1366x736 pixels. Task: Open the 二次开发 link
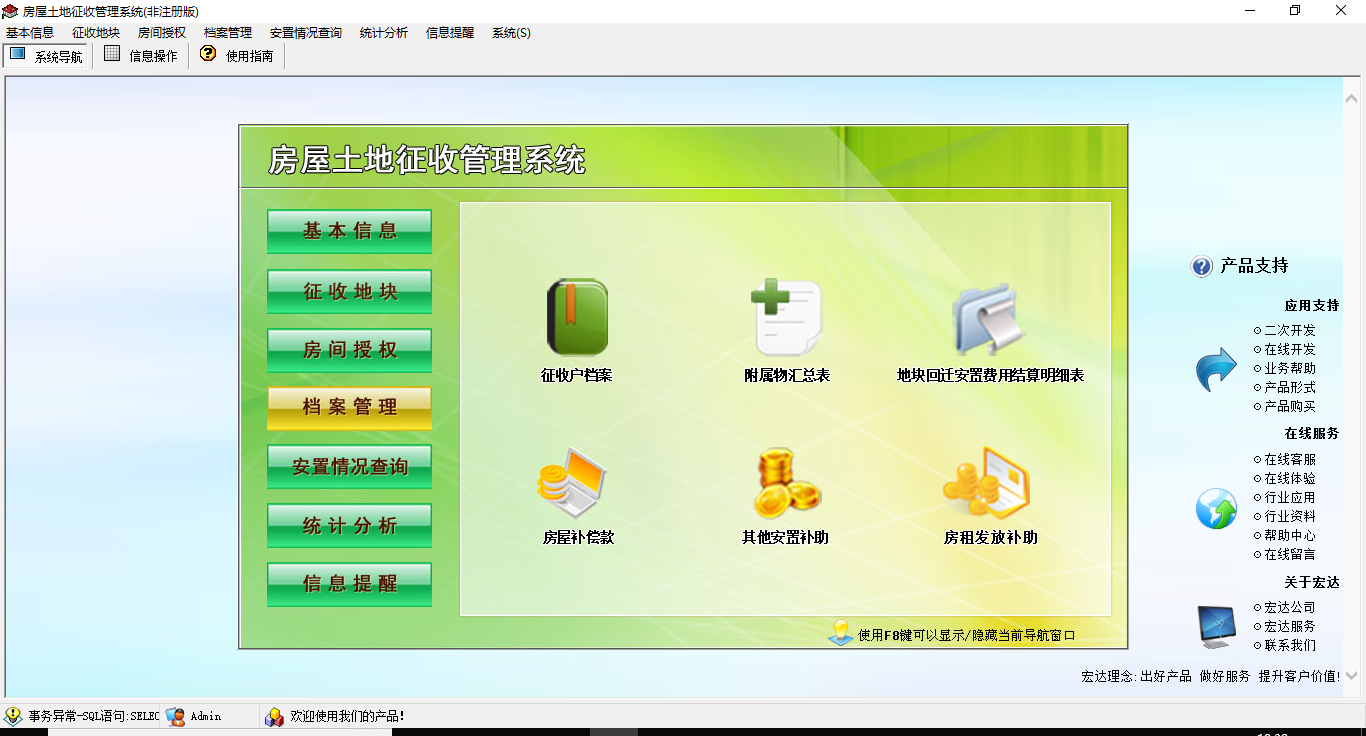[1290, 330]
